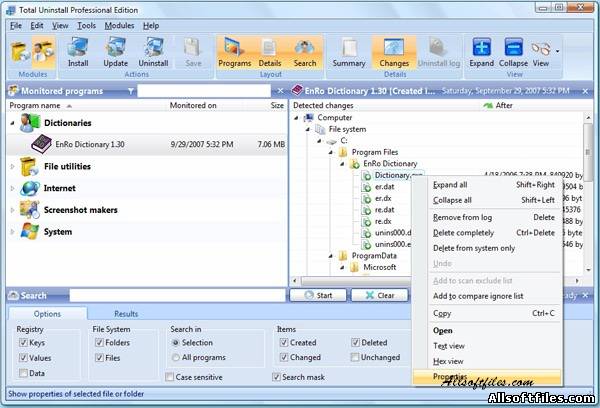600x408 pixels.
Task: Toggle the Registry Keys checkbox
Action: coord(23,343)
